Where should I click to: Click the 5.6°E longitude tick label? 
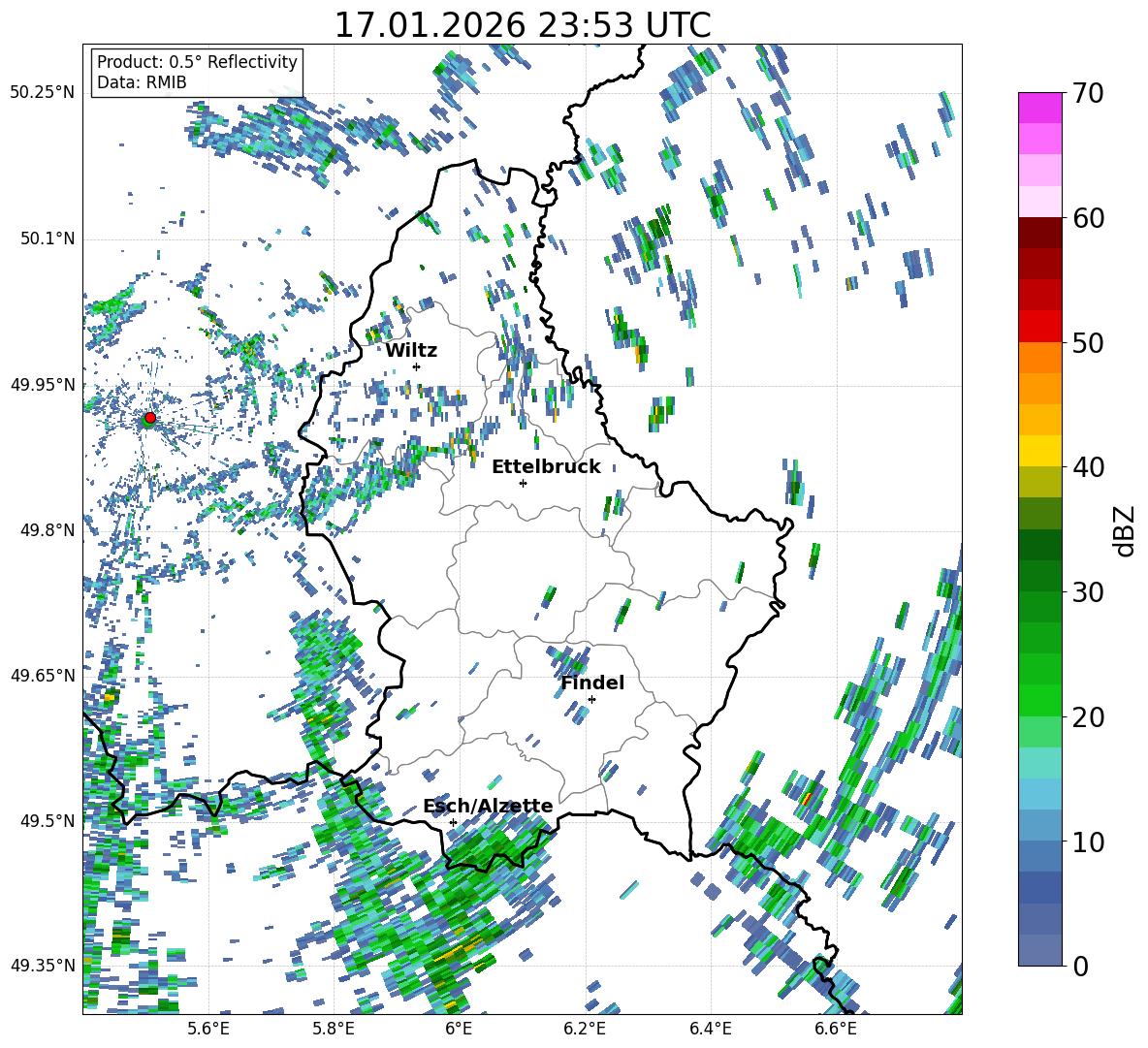pos(208,1030)
